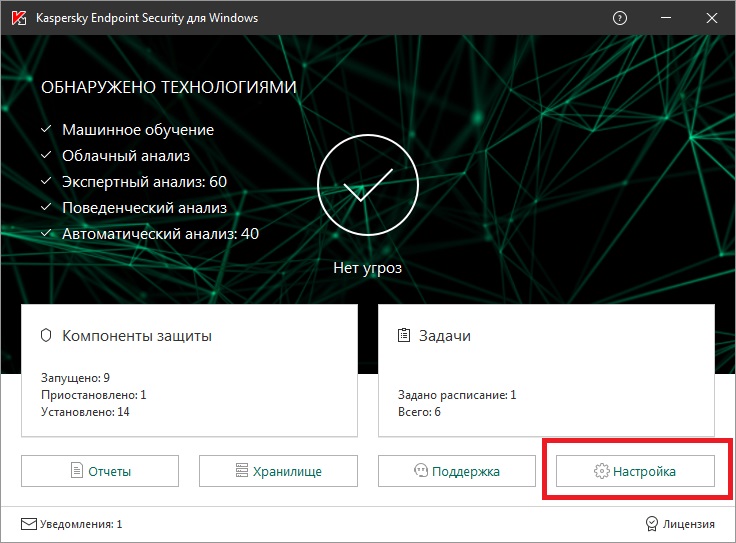The width and height of the screenshot is (736, 543).
Task: Click the shield icon beside Компоненты защиты
Action: 46,336
